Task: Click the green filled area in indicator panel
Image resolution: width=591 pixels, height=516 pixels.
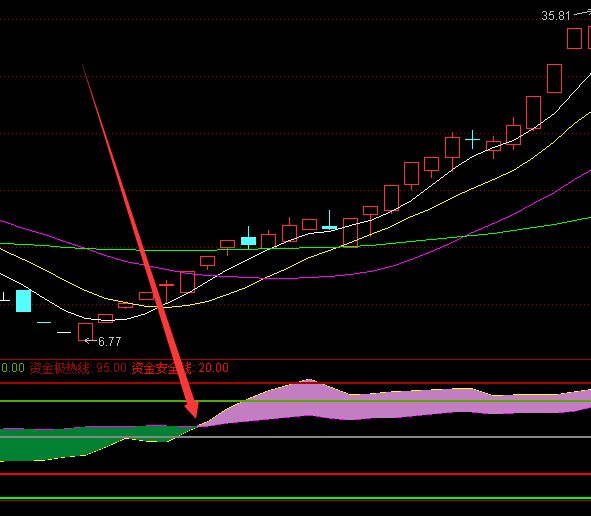Action: coord(75,443)
